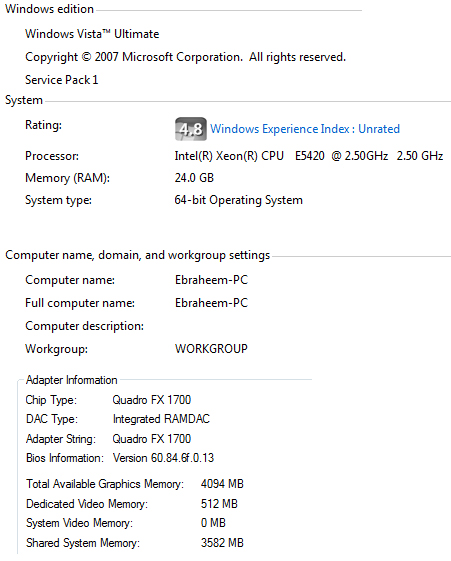Click the 512 MB dedicated video memory value

(219, 504)
